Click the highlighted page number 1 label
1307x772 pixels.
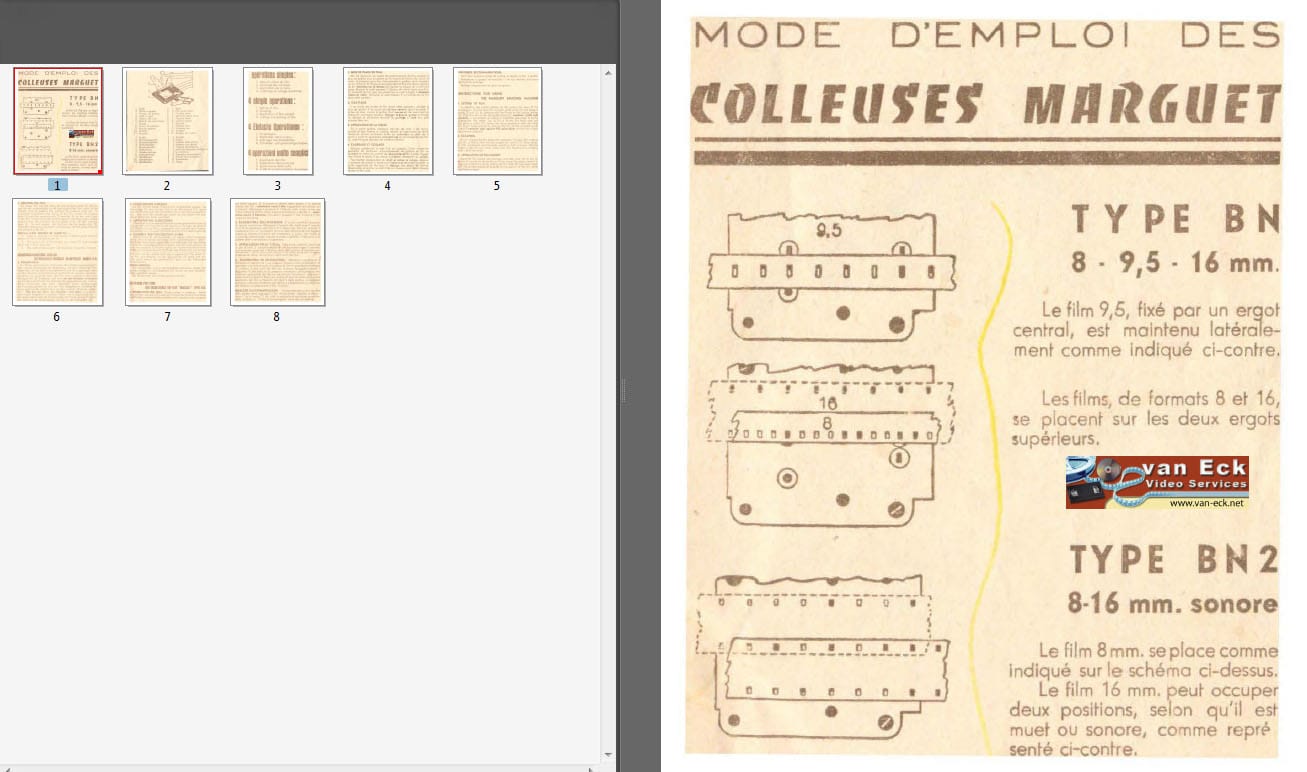click(x=58, y=185)
